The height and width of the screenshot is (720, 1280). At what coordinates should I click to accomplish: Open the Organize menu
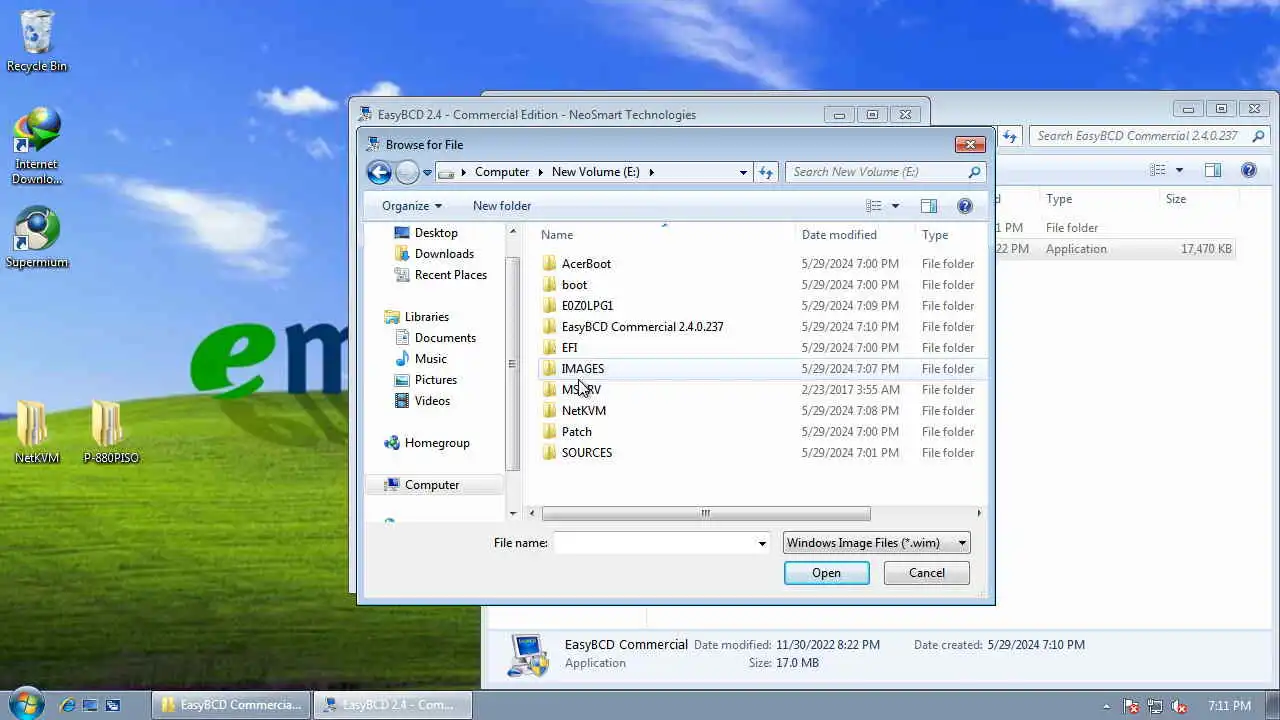(411, 206)
